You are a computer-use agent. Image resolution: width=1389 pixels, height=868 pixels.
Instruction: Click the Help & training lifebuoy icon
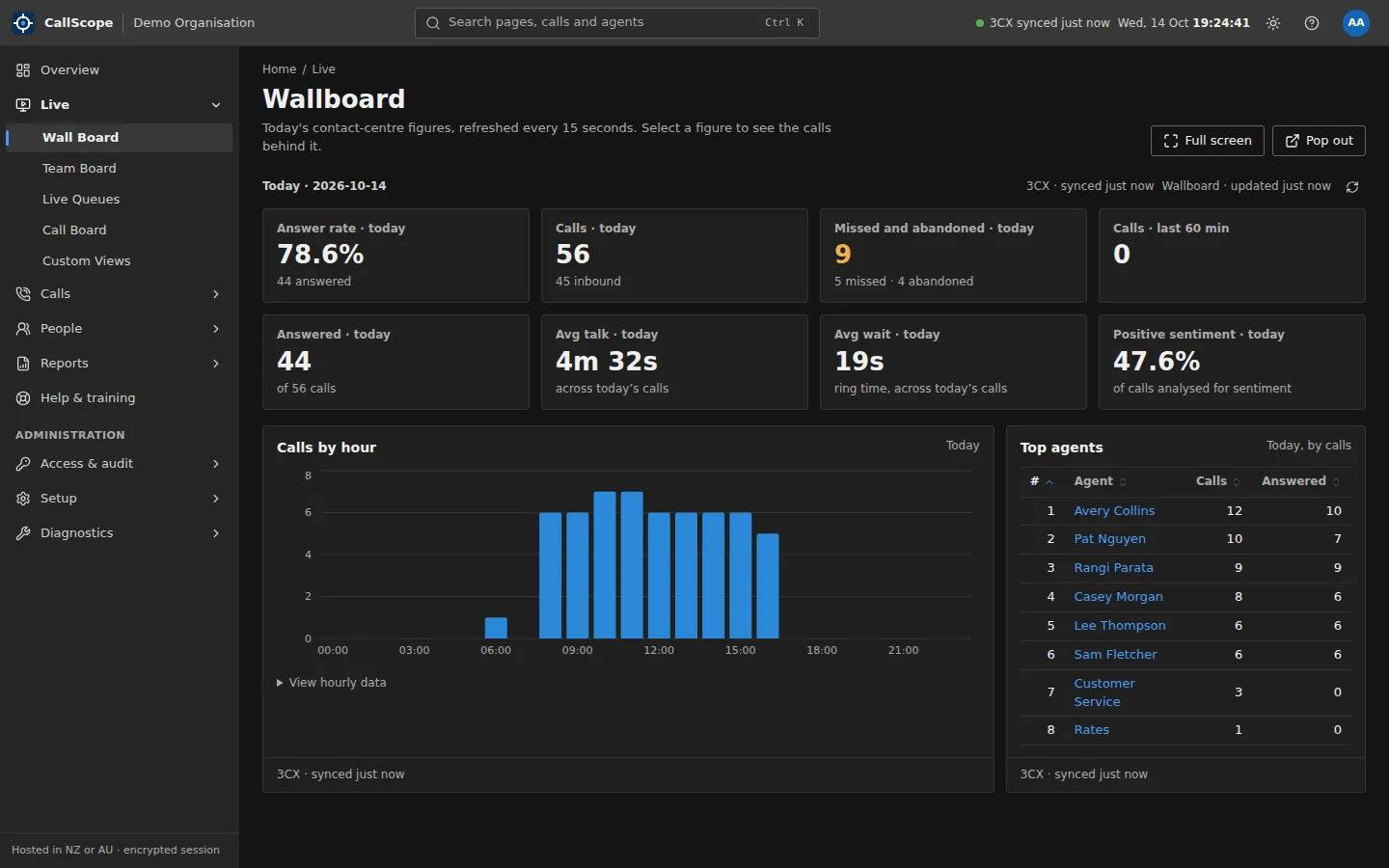[23, 398]
